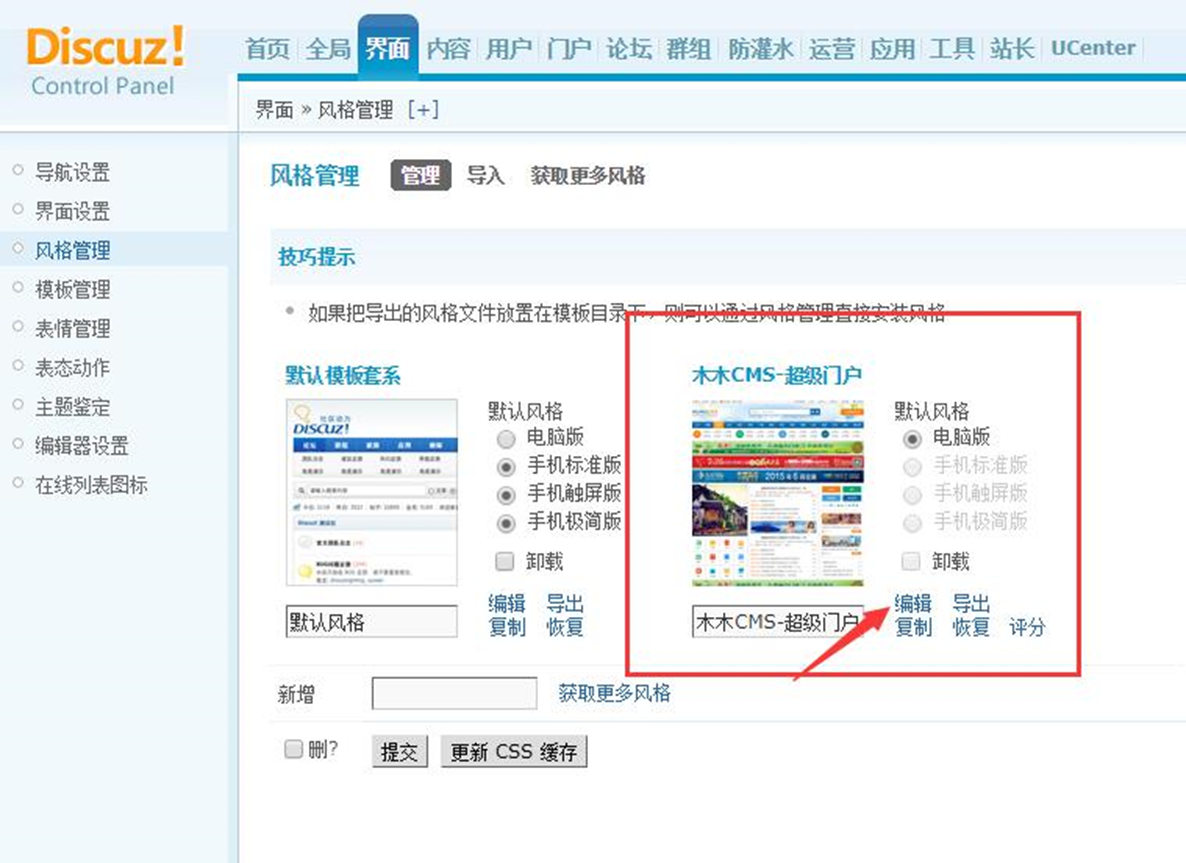Click 获取更多风格 link beside the 新增 field
This screenshot has height=863, width=1186.
pos(614,693)
